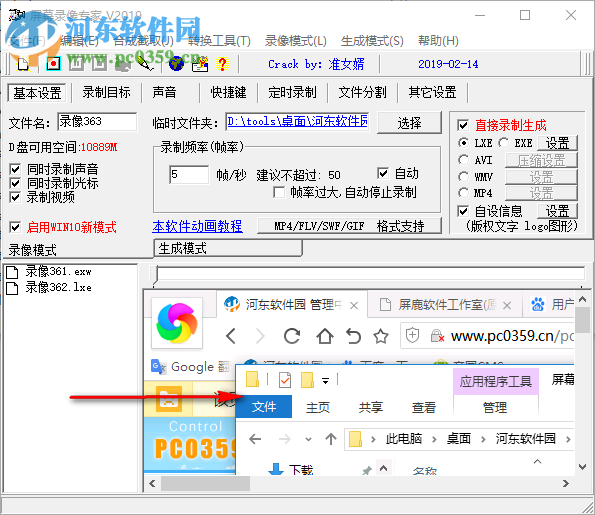This screenshot has height=515, width=595.
Task: Switch to the 录制目标 tab
Action: point(107,92)
